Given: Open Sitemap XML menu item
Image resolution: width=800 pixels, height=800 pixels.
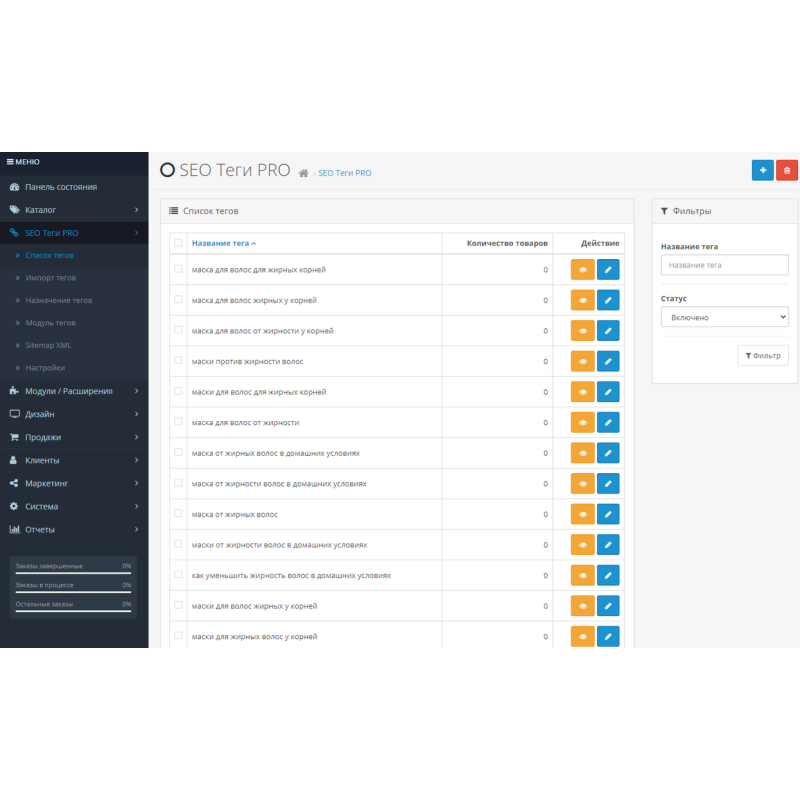Looking at the screenshot, I should (48, 345).
